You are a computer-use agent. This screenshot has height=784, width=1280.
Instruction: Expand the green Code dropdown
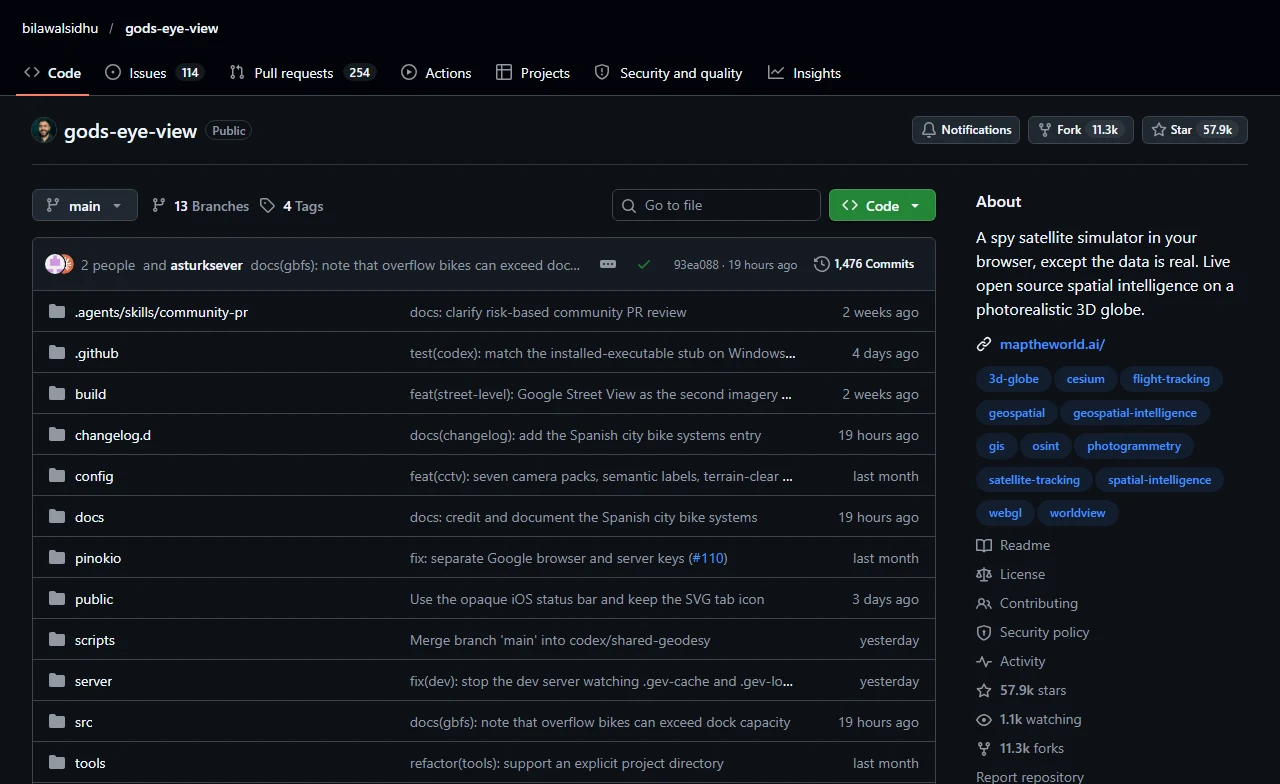click(x=882, y=205)
